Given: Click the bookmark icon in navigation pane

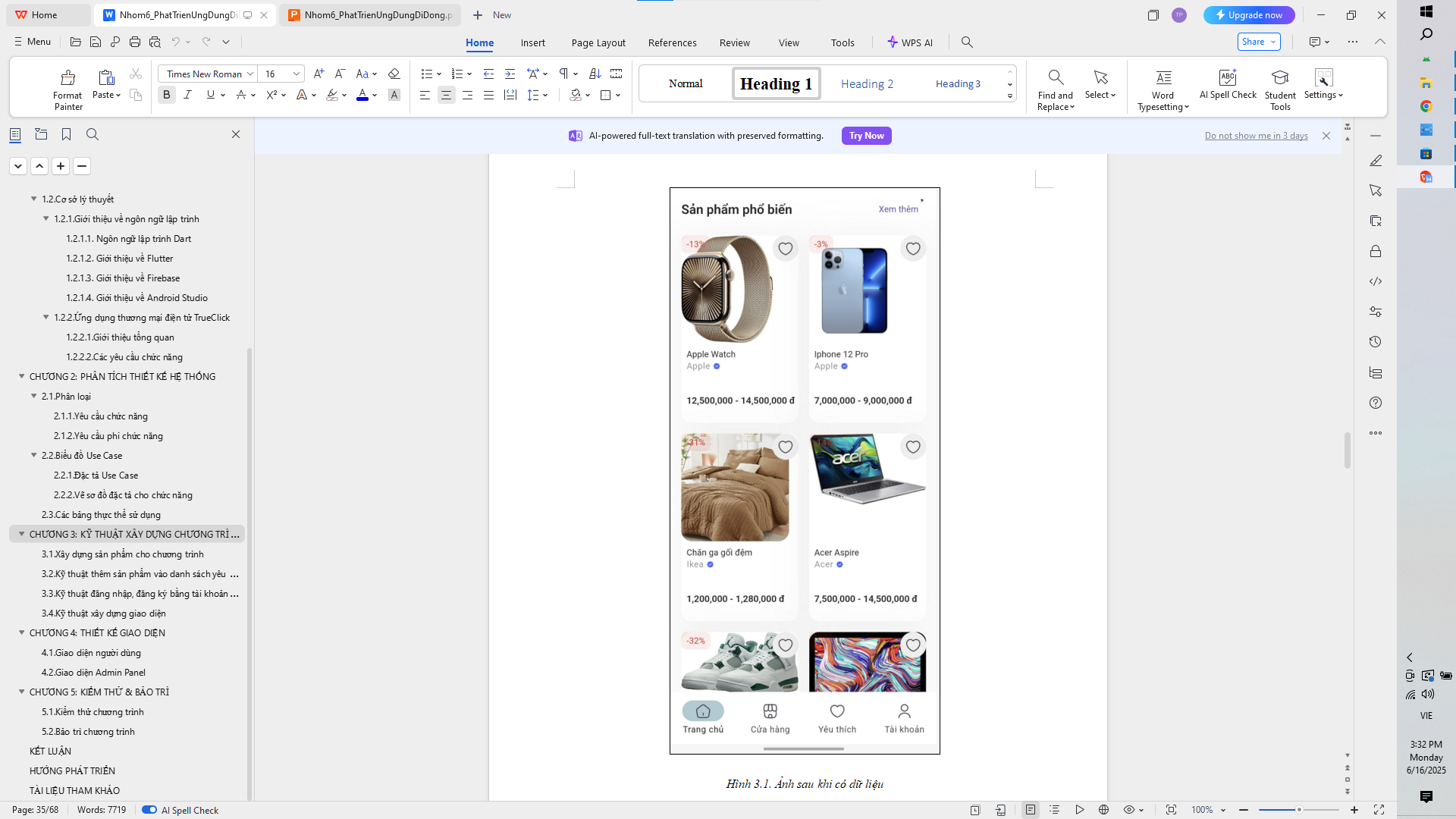Looking at the screenshot, I should 67,134.
